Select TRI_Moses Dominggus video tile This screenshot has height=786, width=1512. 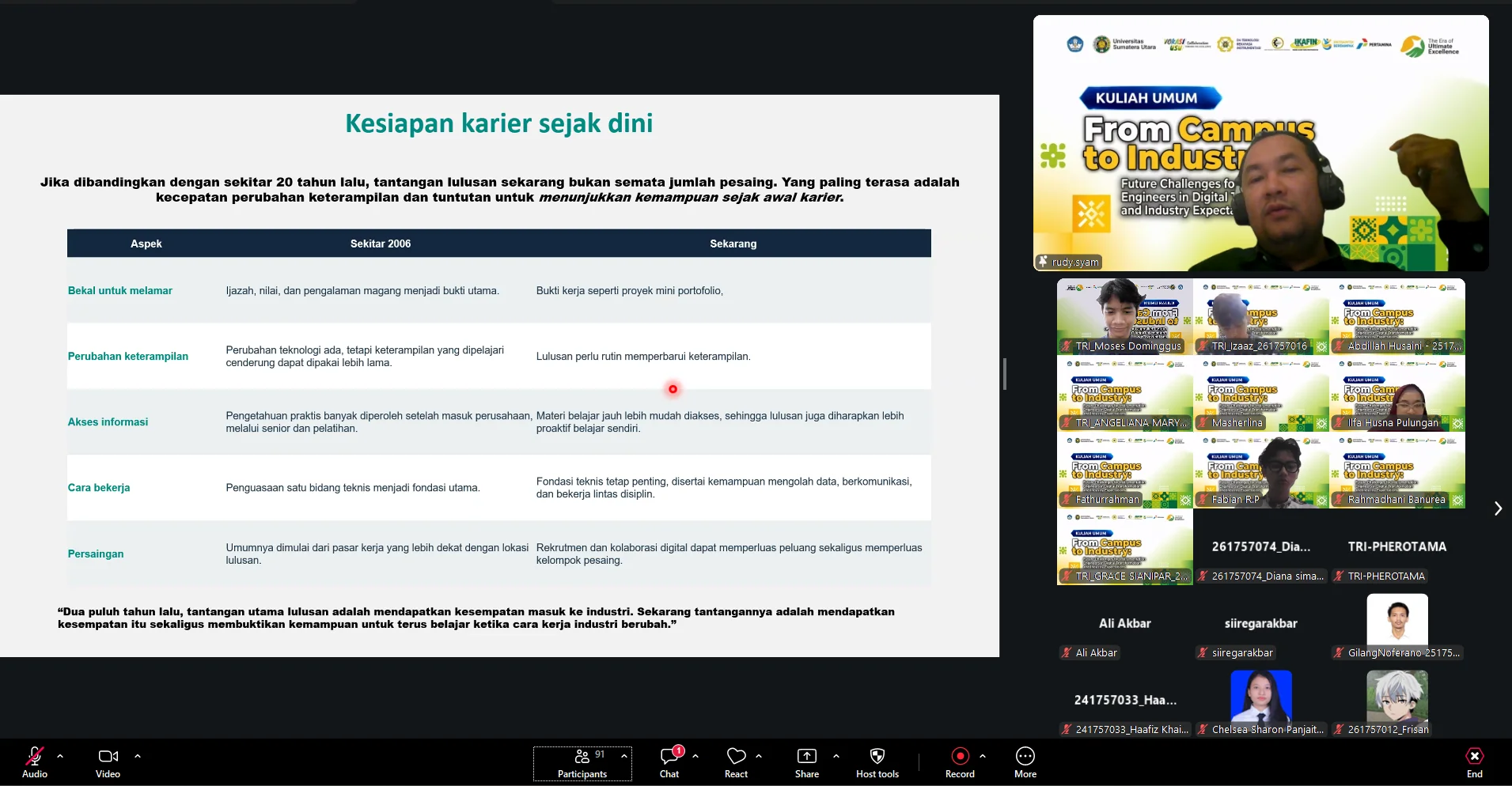pyautogui.click(x=1125, y=316)
